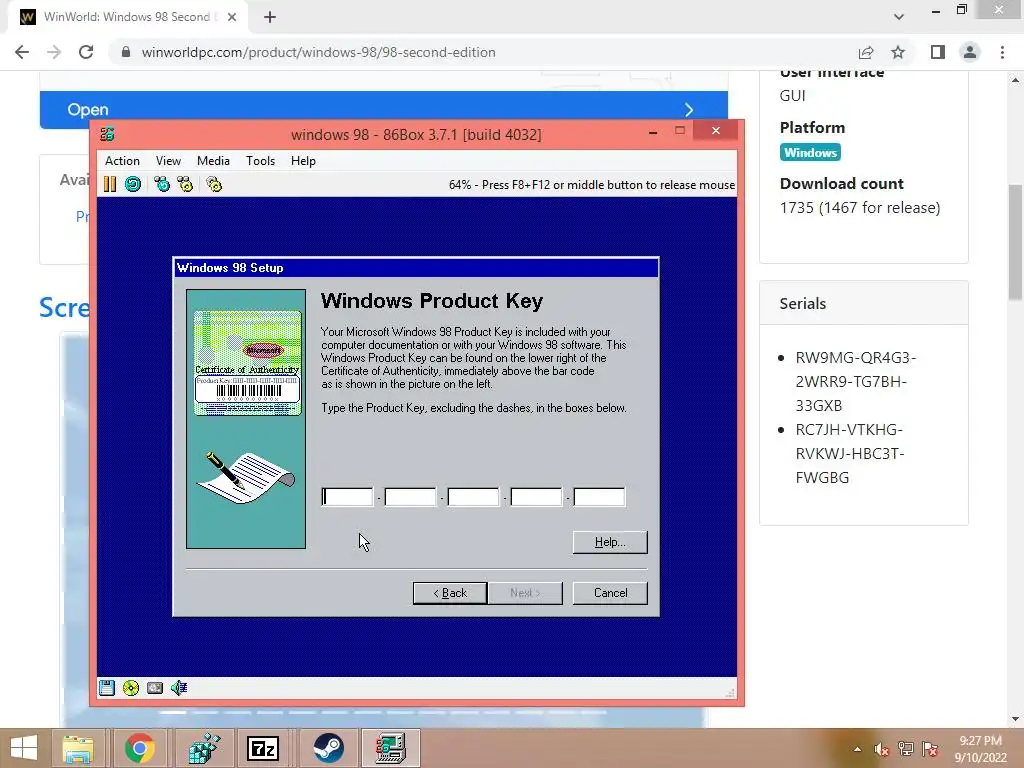Open Chrome's three-dot menu
This screenshot has width=1024, height=768.
(1002, 52)
